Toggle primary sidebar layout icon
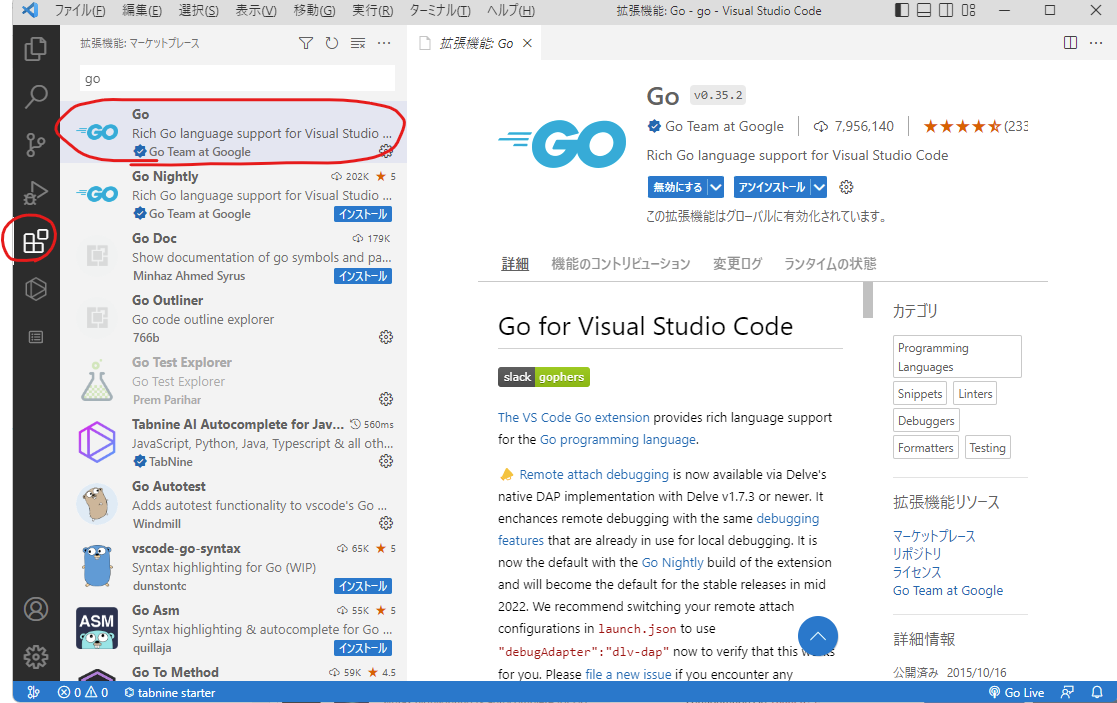 (902, 10)
